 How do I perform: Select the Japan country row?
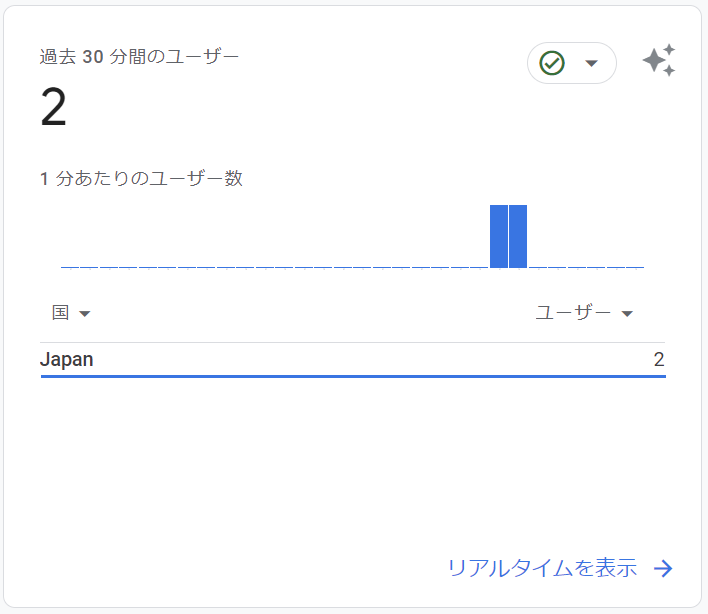point(353,360)
